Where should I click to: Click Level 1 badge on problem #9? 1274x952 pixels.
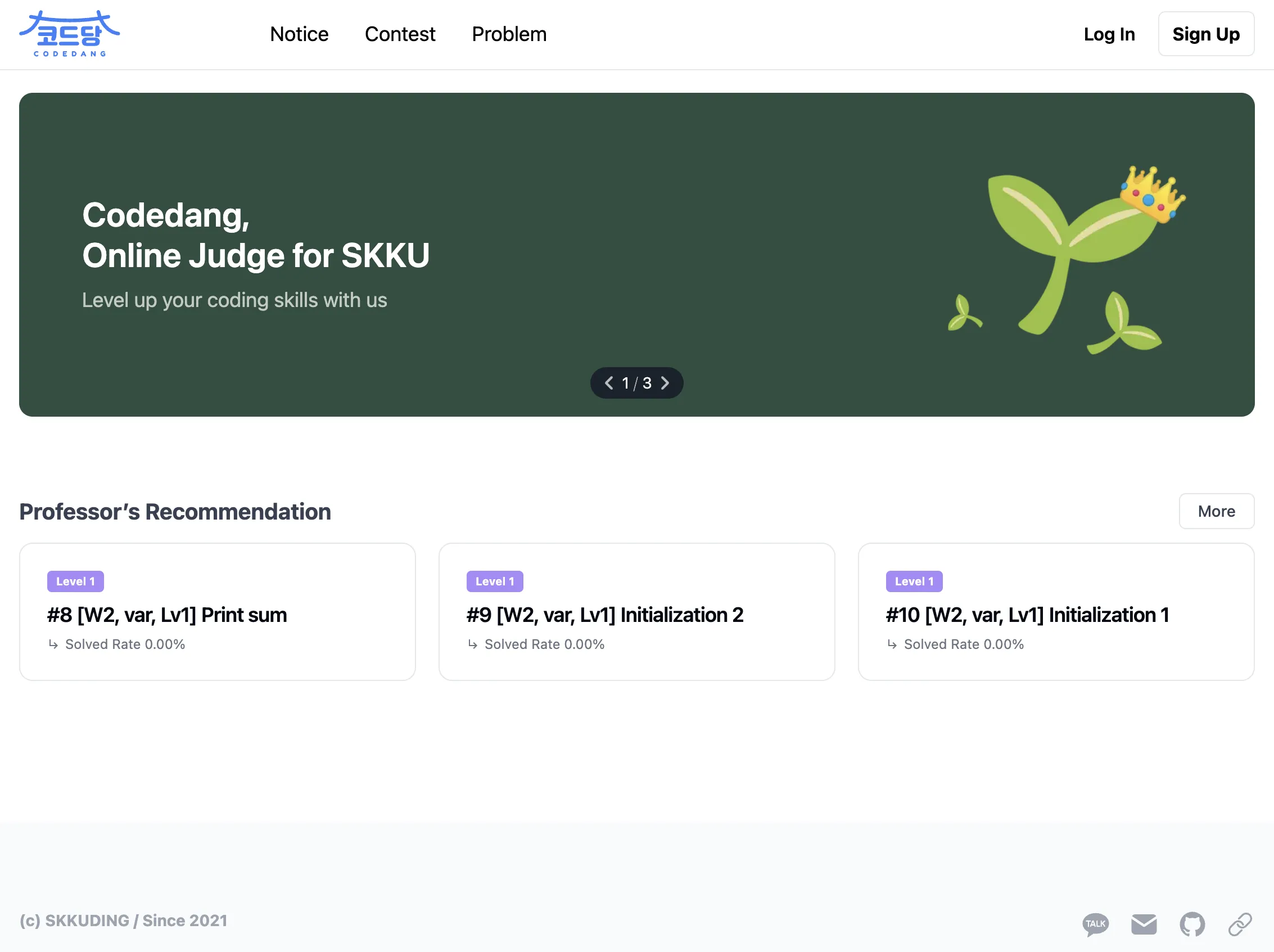[x=495, y=581]
